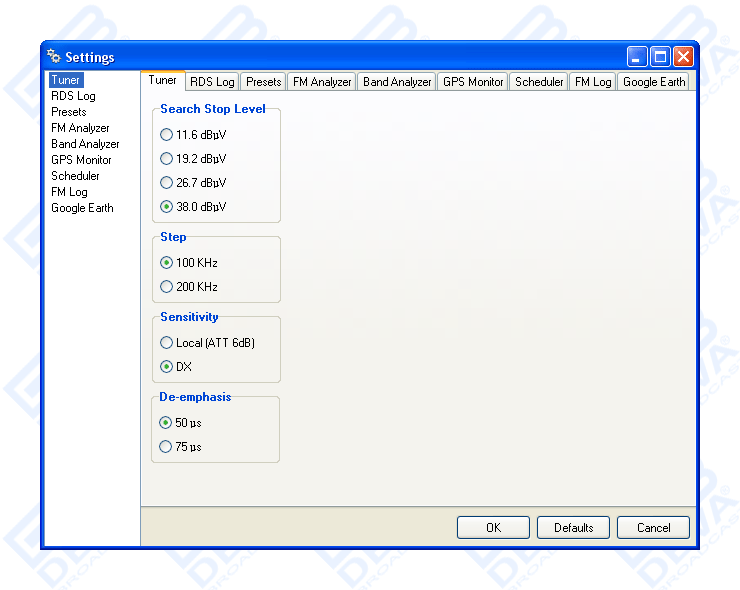Select RDS Log in the left sidebar
Image resolution: width=740 pixels, height=590 pixels.
(x=73, y=96)
